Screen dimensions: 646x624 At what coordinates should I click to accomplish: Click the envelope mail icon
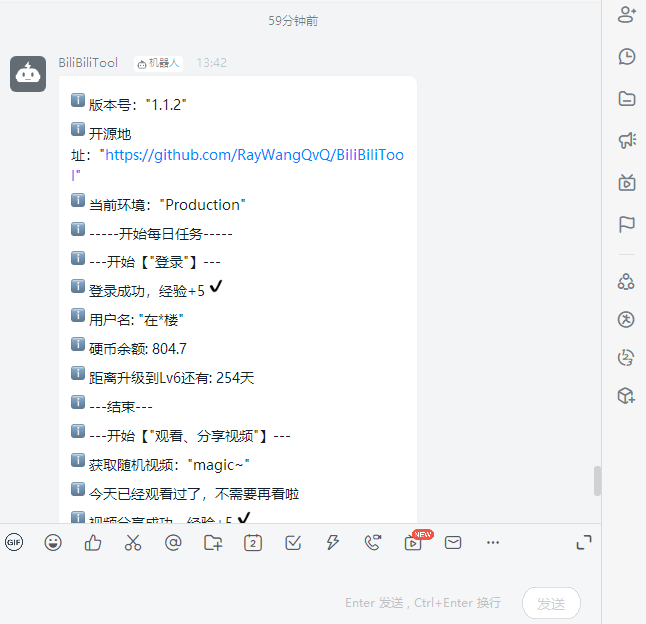click(x=453, y=542)
